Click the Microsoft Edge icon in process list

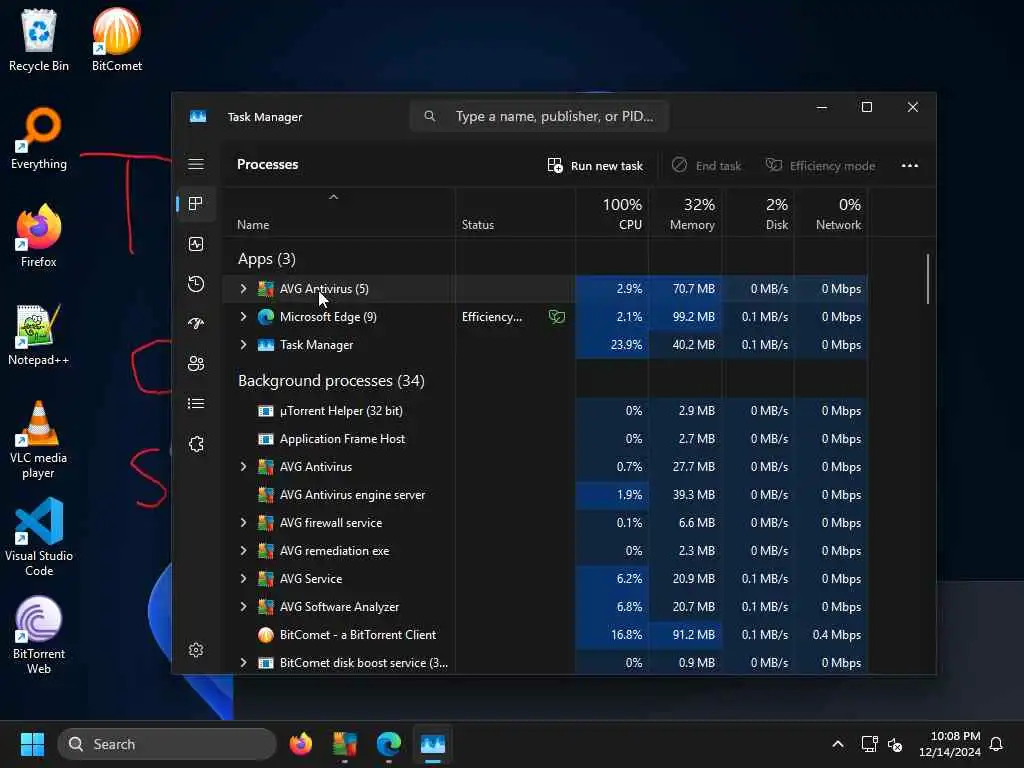(x=266, y=317)
